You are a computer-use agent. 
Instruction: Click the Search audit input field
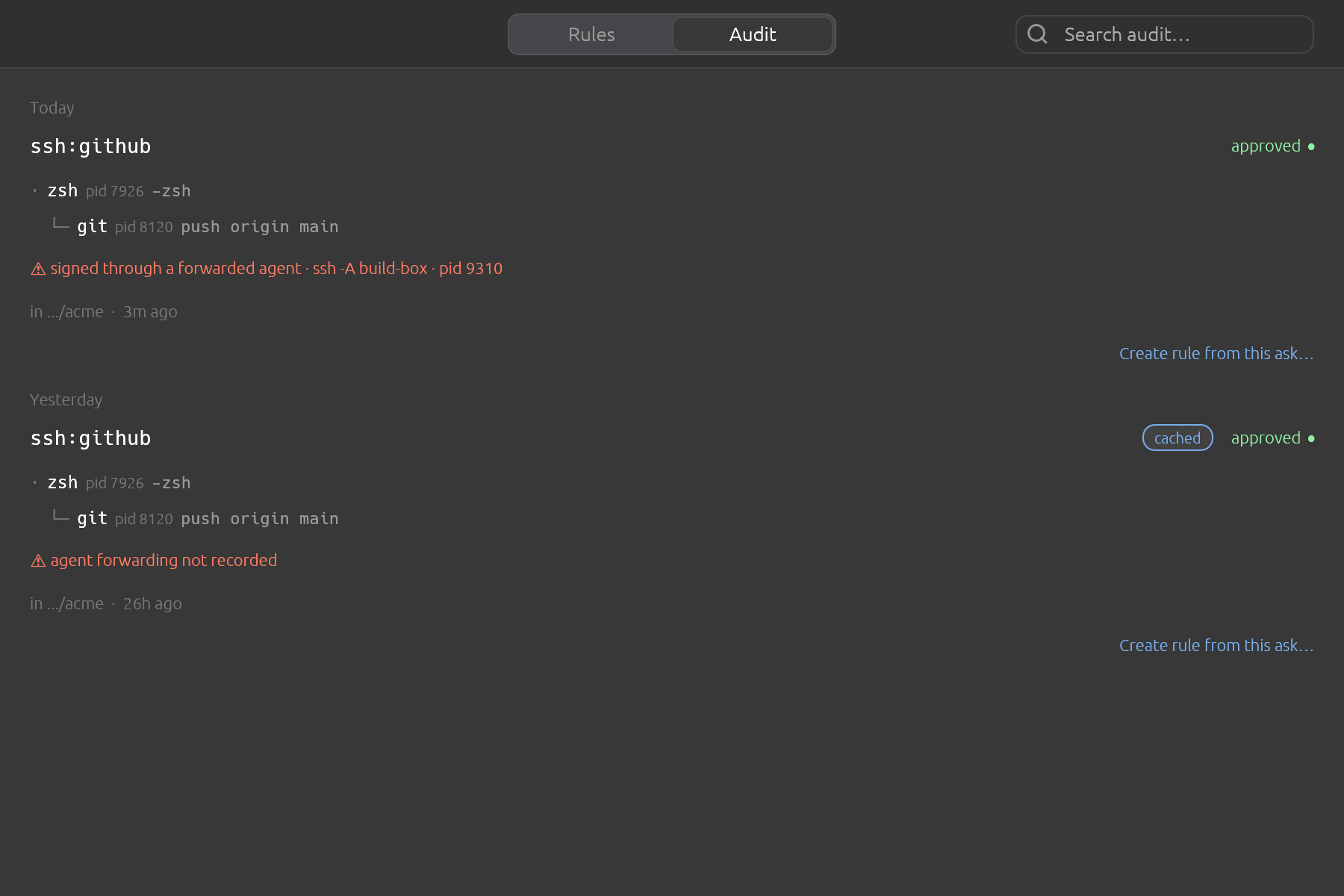coord(1165,34)
